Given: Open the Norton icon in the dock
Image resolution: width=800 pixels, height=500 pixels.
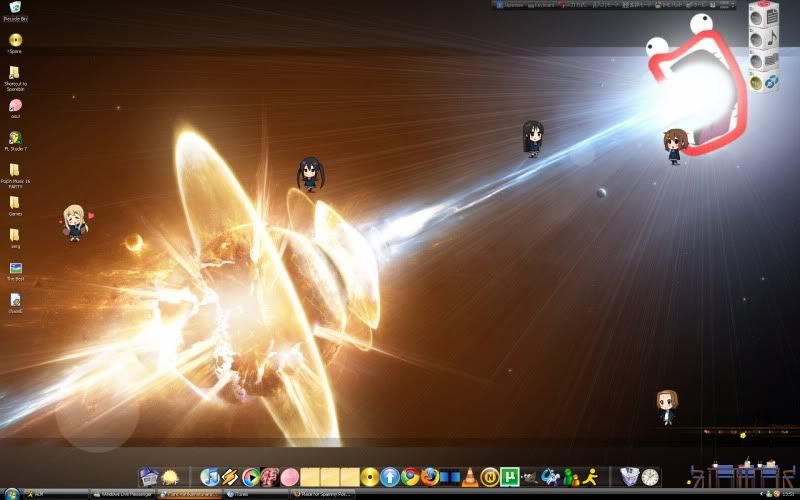Looking at the screenshot, I should (490, 477).
